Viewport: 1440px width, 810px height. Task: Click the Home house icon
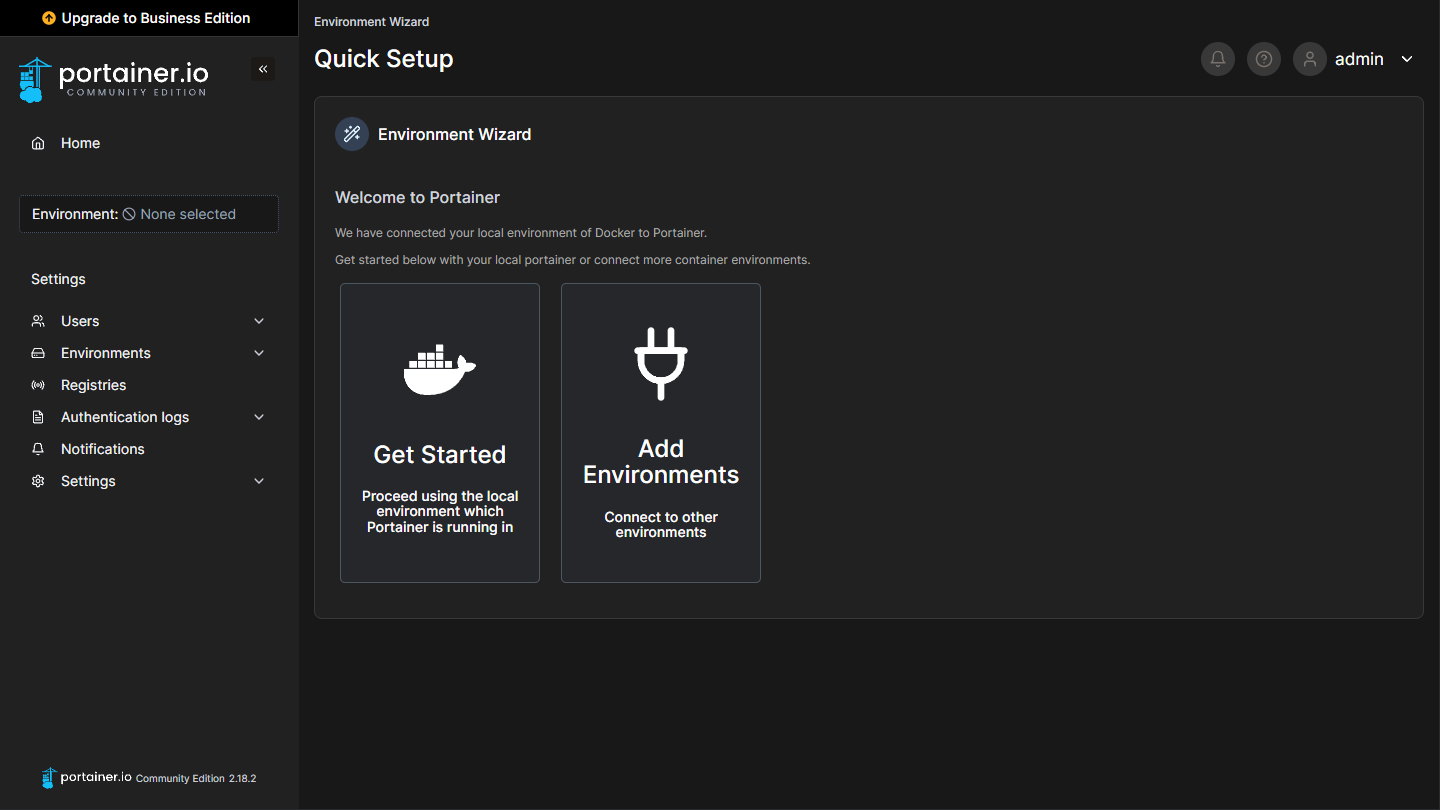[x=38, y=143]
